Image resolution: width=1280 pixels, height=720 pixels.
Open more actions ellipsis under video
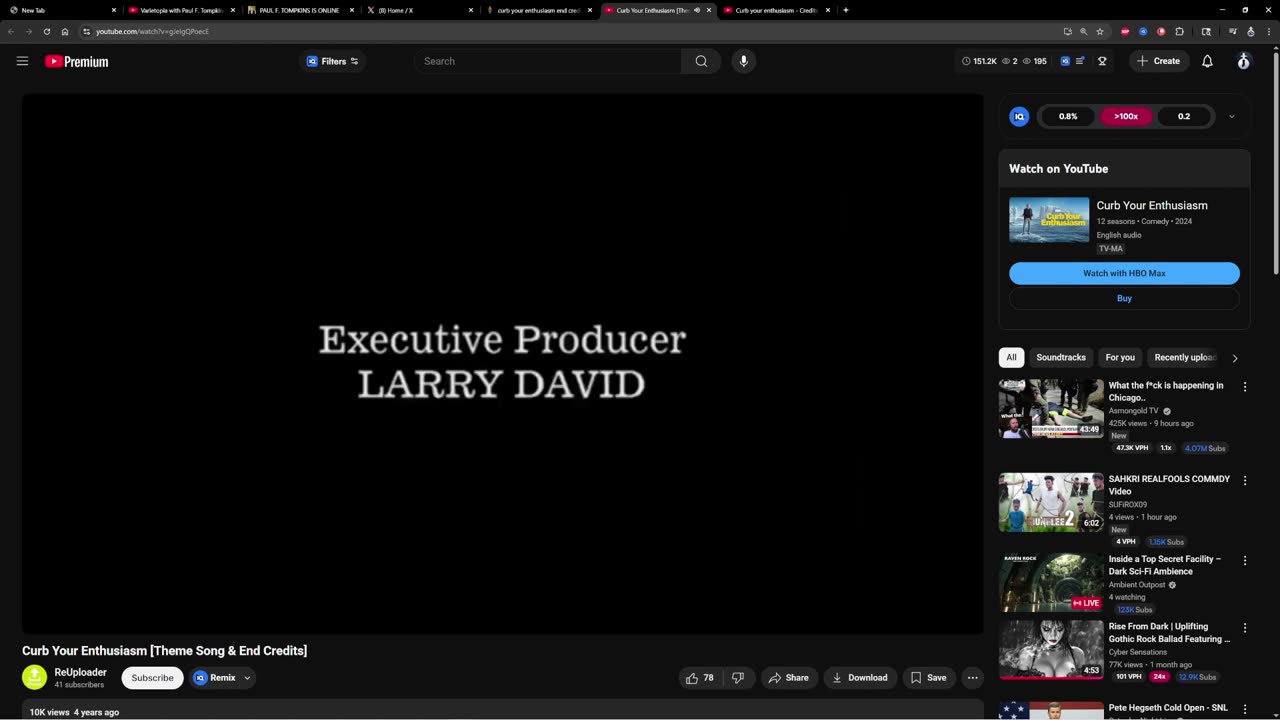click(x=972, y=678)
